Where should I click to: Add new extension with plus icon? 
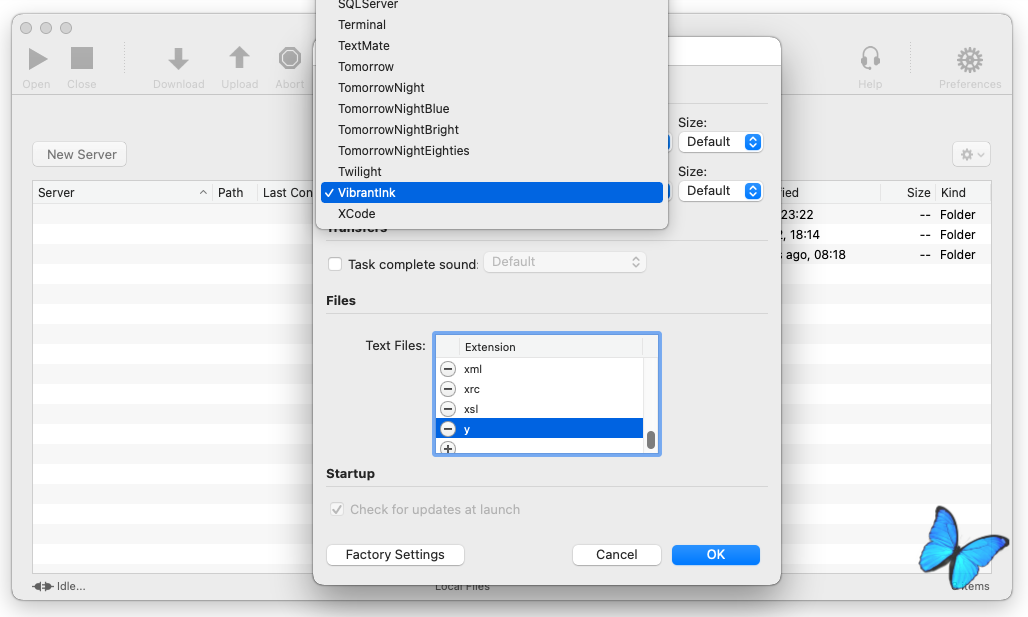[448, 448]
